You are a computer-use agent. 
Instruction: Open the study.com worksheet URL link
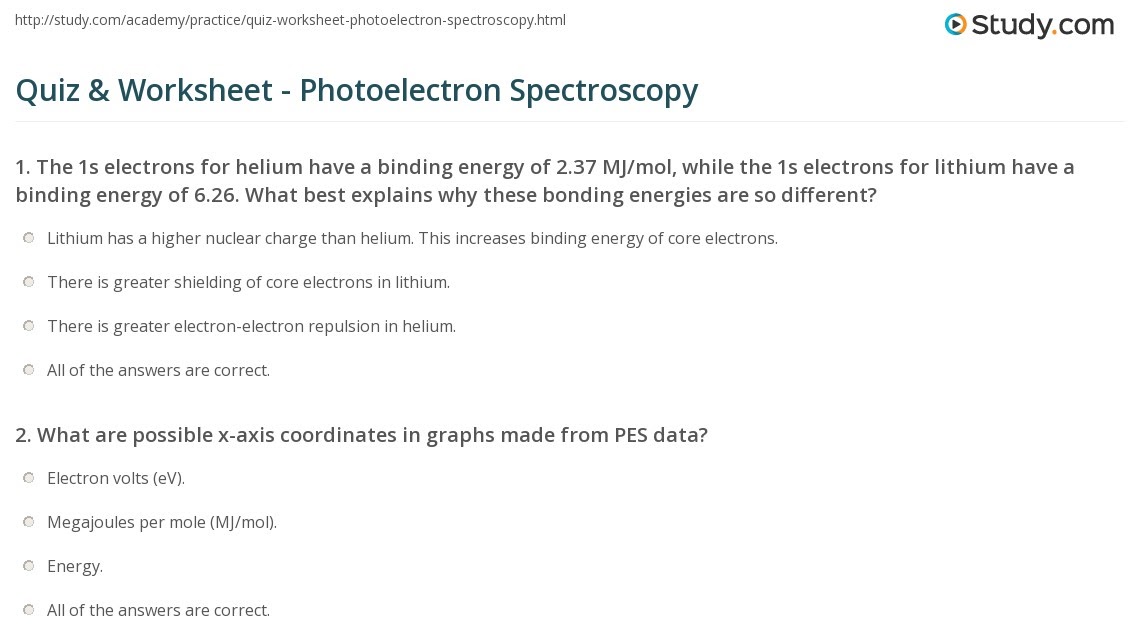coord(290,20)
